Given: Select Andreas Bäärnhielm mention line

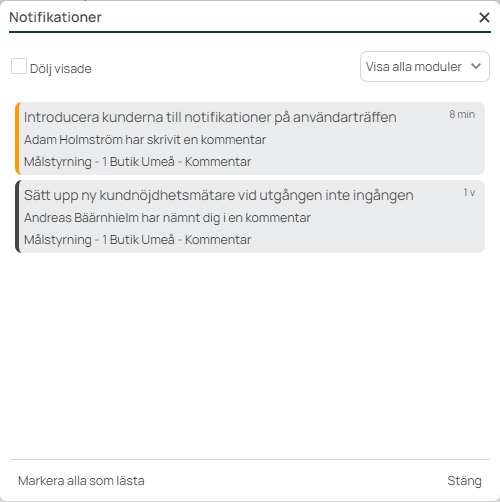Looking at the screenshot, I should tap(167, 218).
